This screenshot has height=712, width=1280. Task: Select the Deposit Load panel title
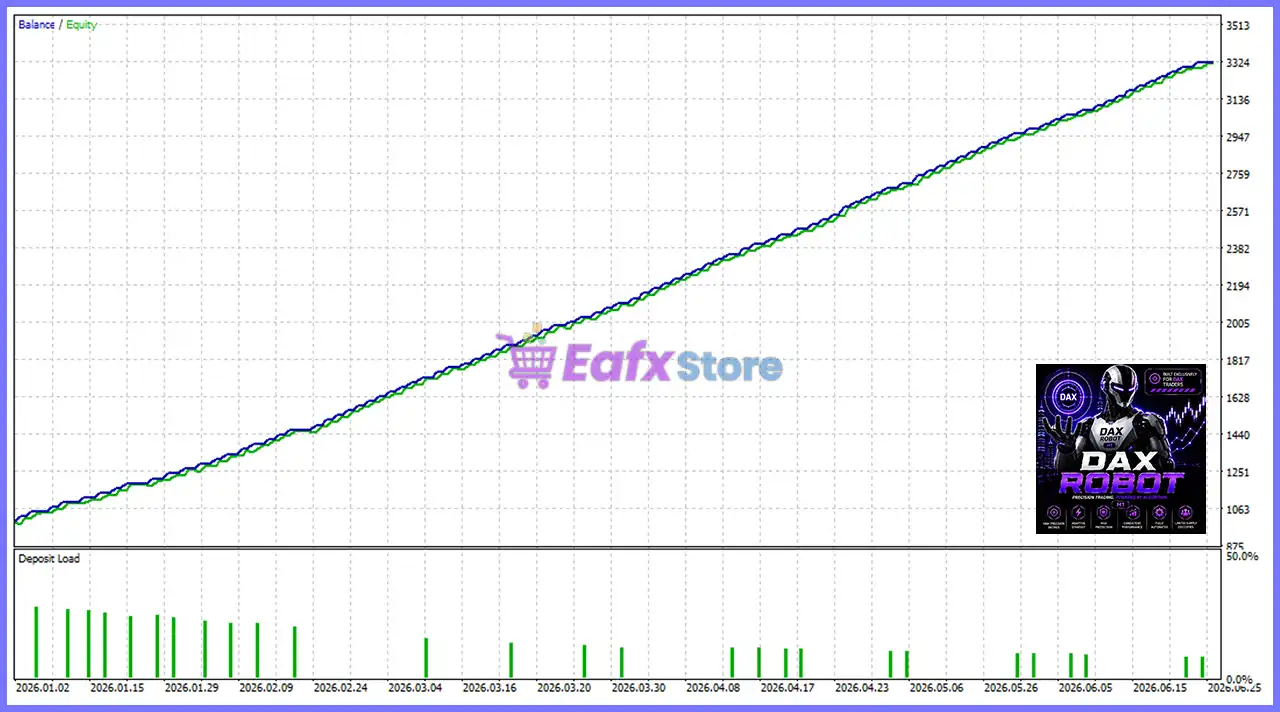click(49, 558)
